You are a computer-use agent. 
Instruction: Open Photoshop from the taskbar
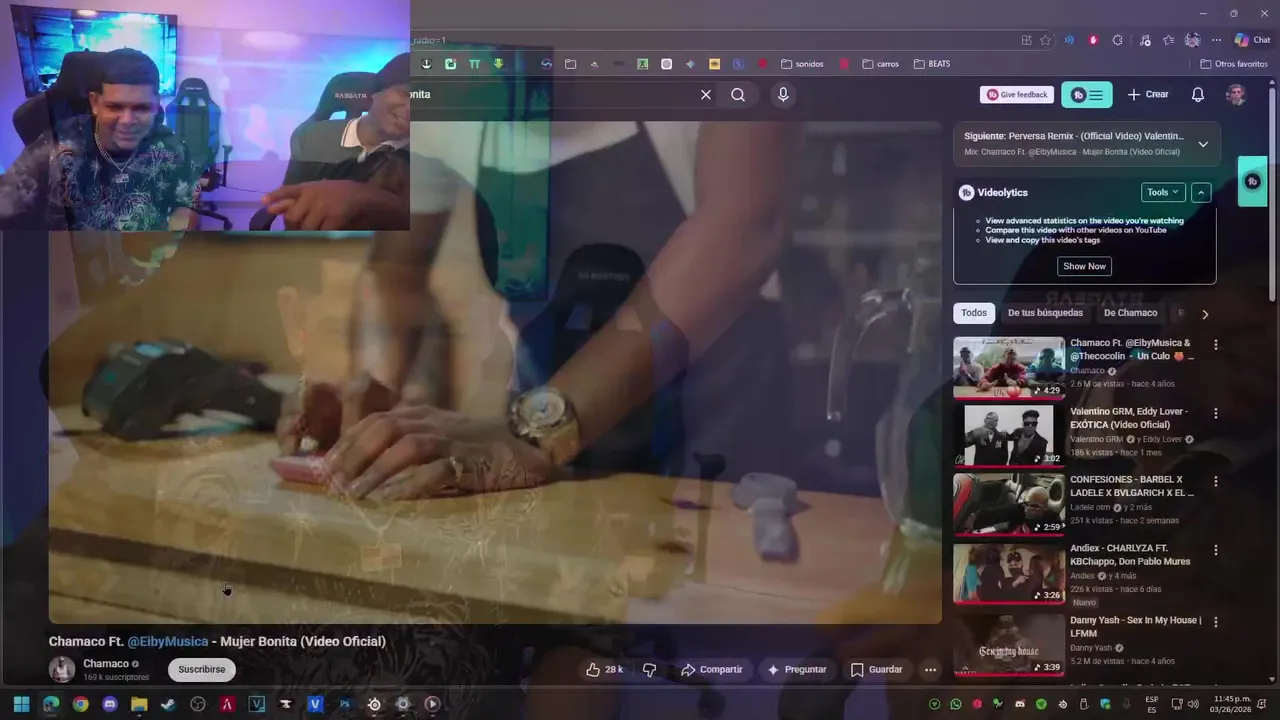point(345,704)
